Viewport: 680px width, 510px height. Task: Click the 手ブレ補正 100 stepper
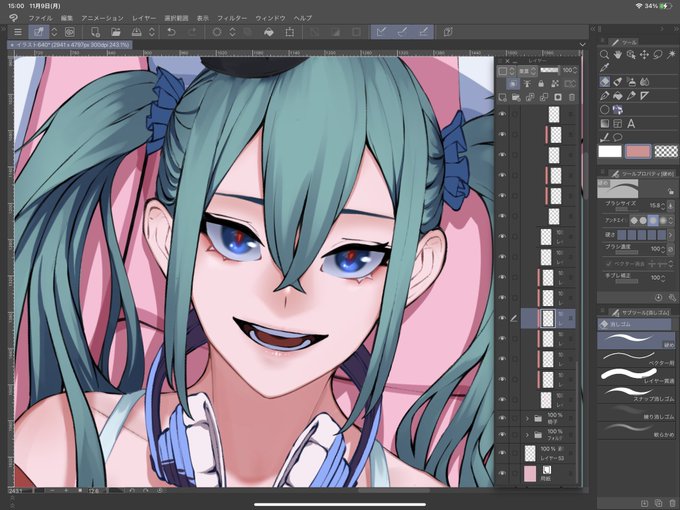pos(664,278)
